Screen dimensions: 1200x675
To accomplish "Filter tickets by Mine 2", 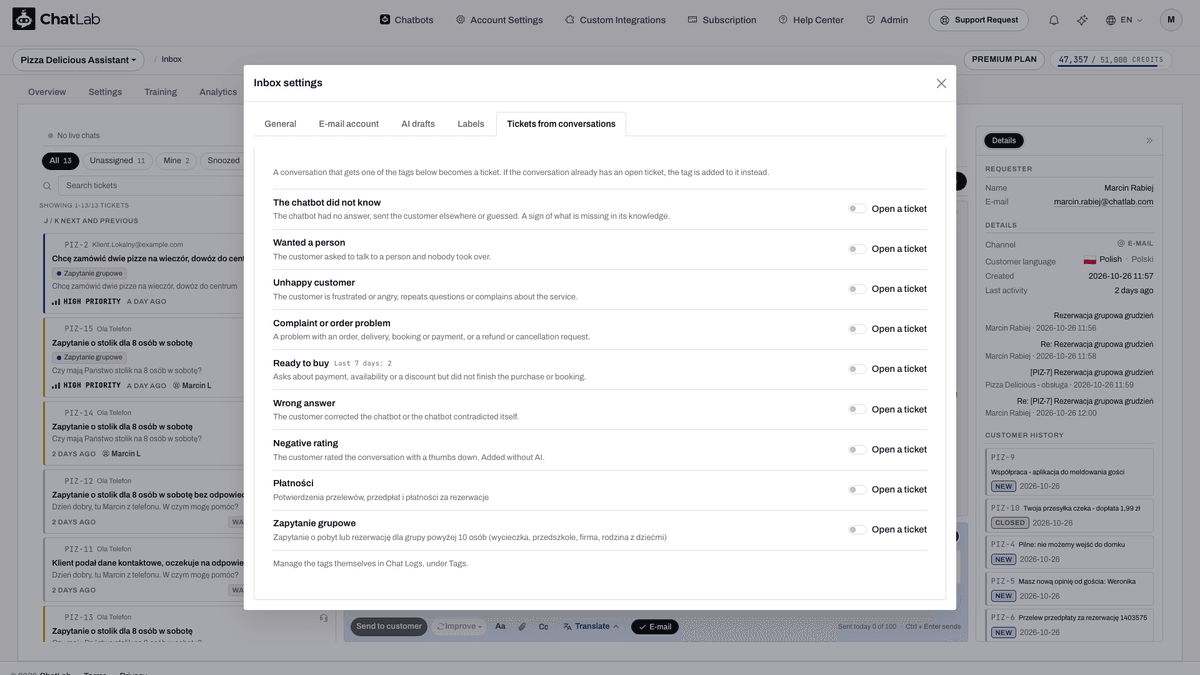I will (176, 160).
